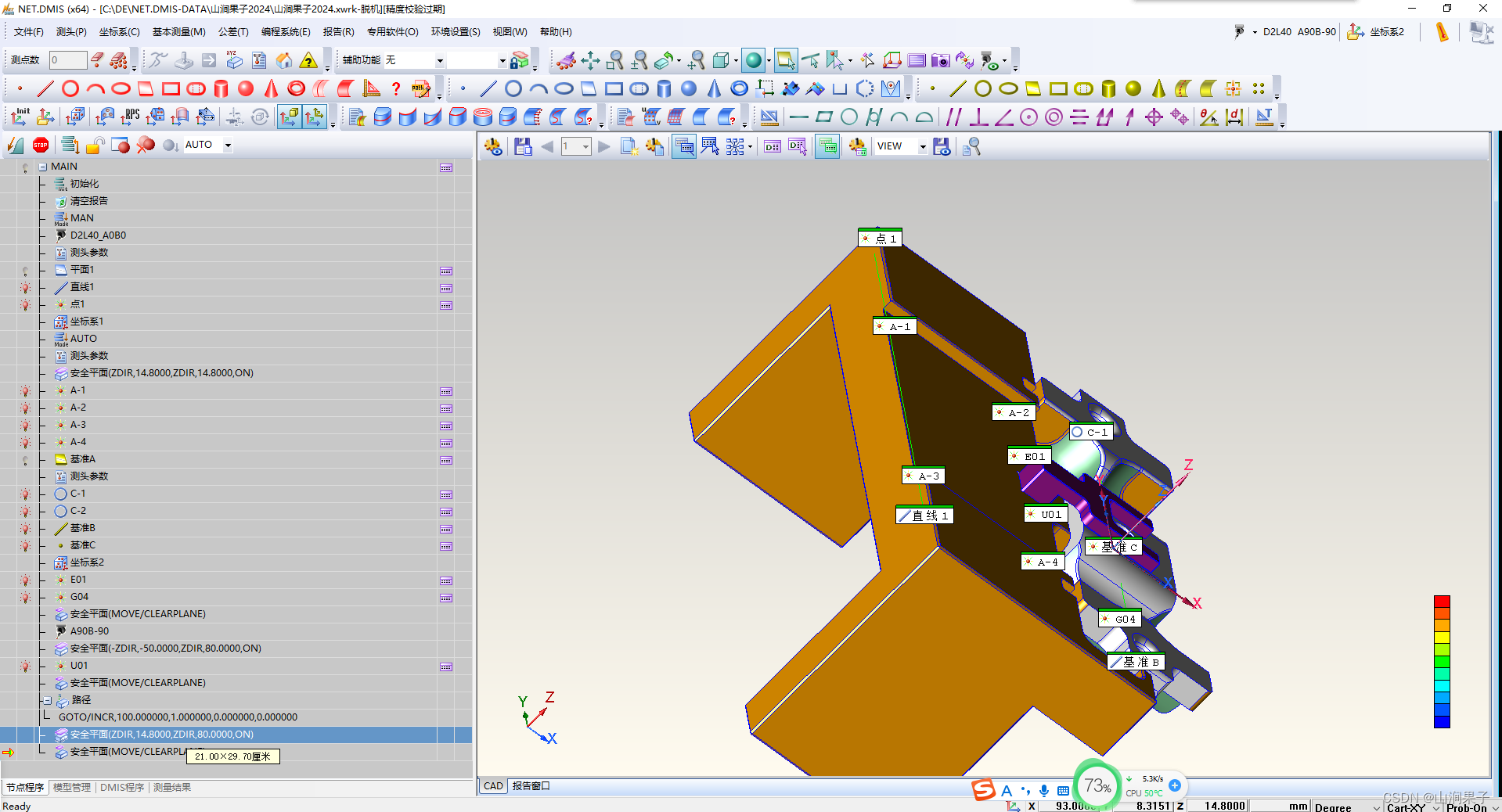Click the Init coordinate system icon
The height and width of the screenshot is (812, 1502).
pyautogui.click(x=20, y=117)
